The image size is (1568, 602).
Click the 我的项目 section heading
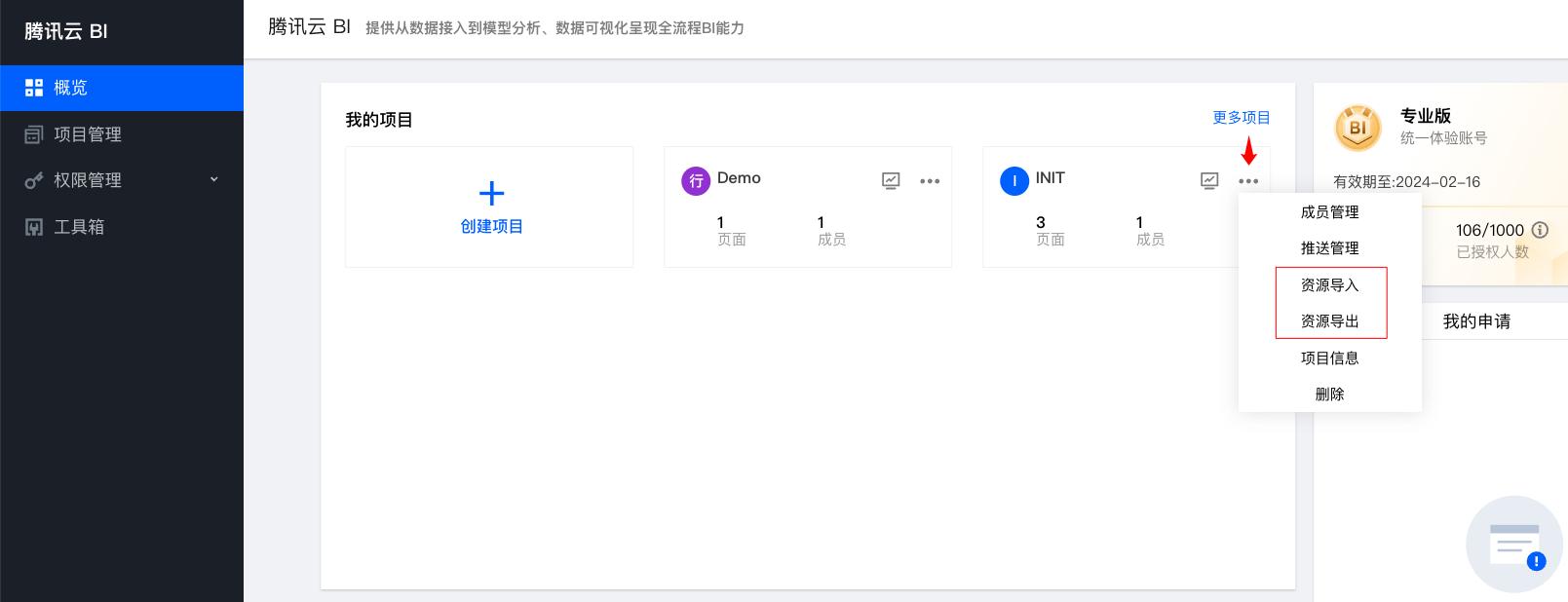point(379,120)
